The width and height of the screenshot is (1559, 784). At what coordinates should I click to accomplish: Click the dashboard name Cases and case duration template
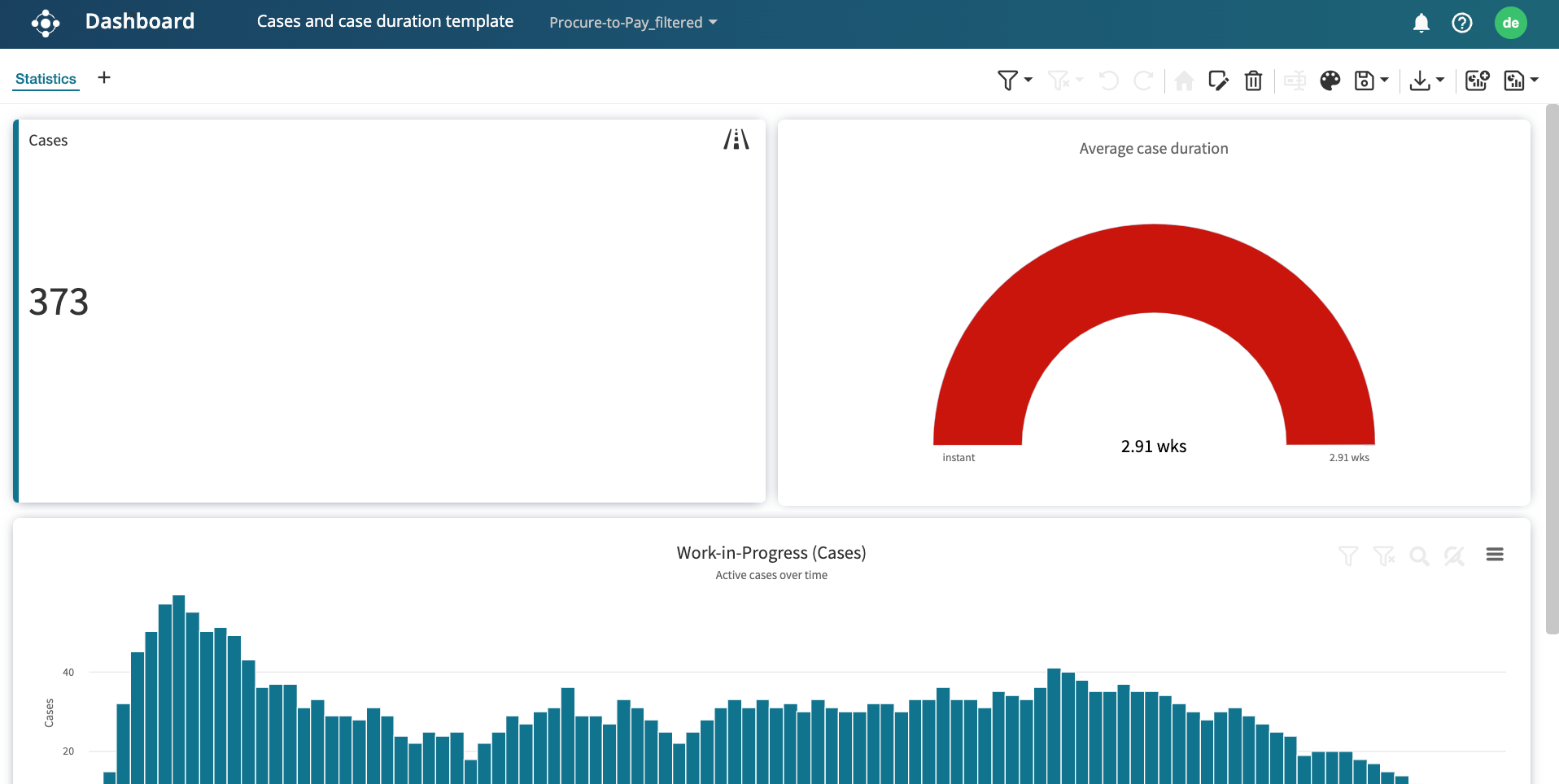tap(385, 21)
